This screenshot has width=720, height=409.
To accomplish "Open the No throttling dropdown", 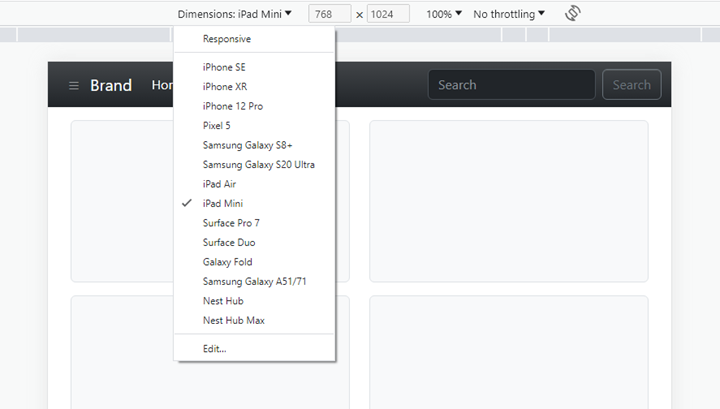I will pyautogui.click(x=509, y=14).
